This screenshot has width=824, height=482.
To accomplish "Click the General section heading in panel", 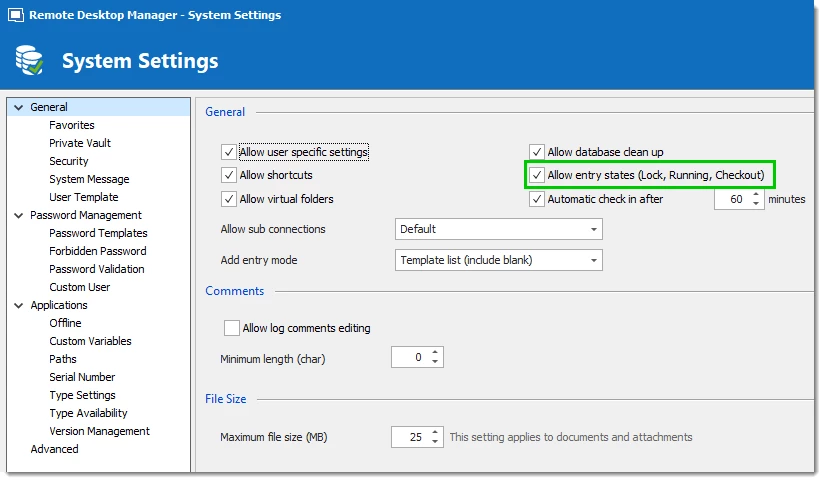I will click(225, 112).
